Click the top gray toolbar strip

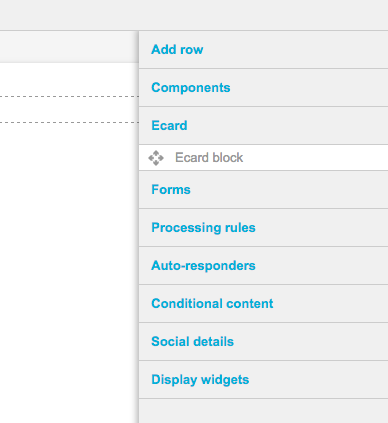click(194, 15)
